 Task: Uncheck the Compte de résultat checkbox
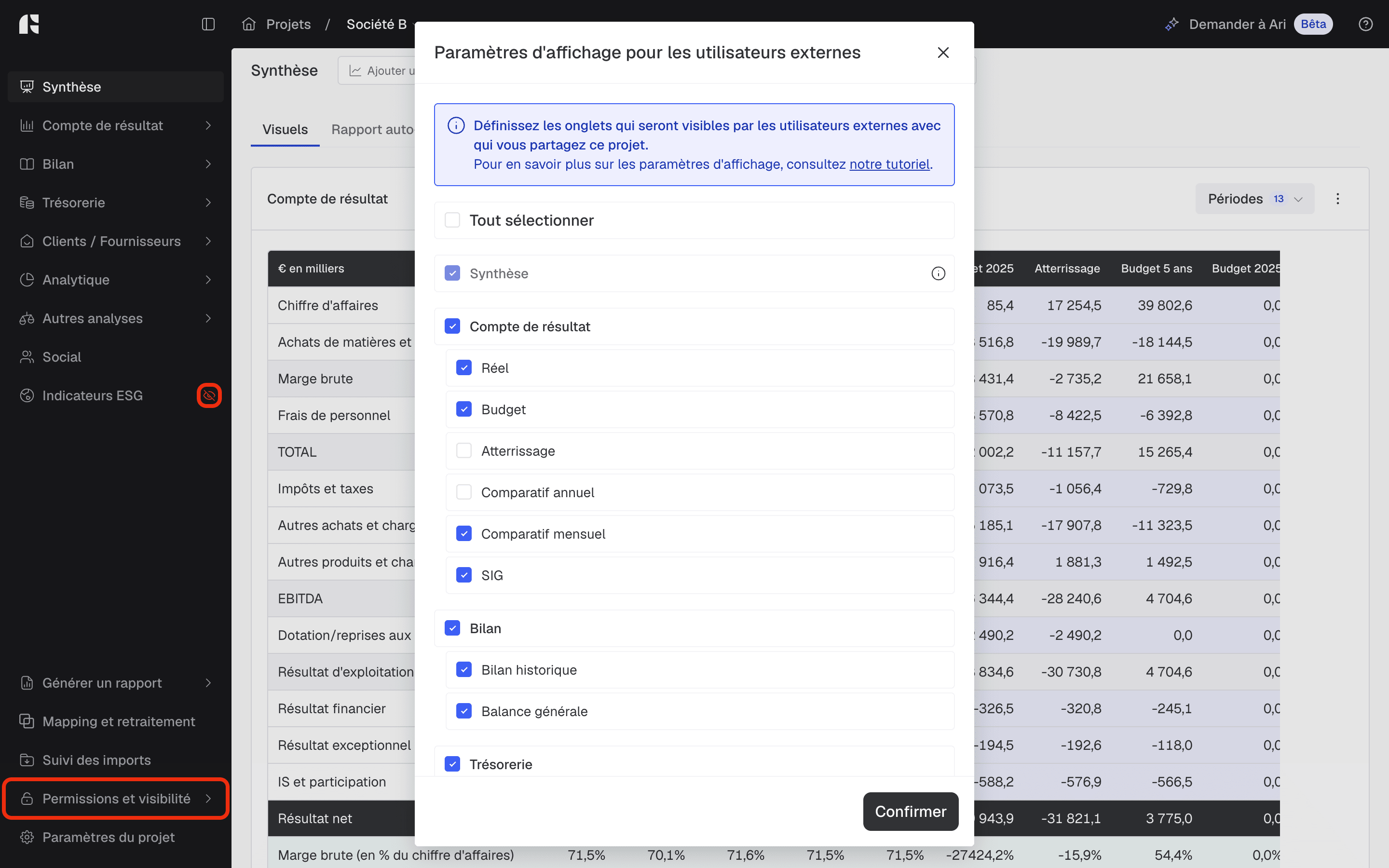coord(452,326)
